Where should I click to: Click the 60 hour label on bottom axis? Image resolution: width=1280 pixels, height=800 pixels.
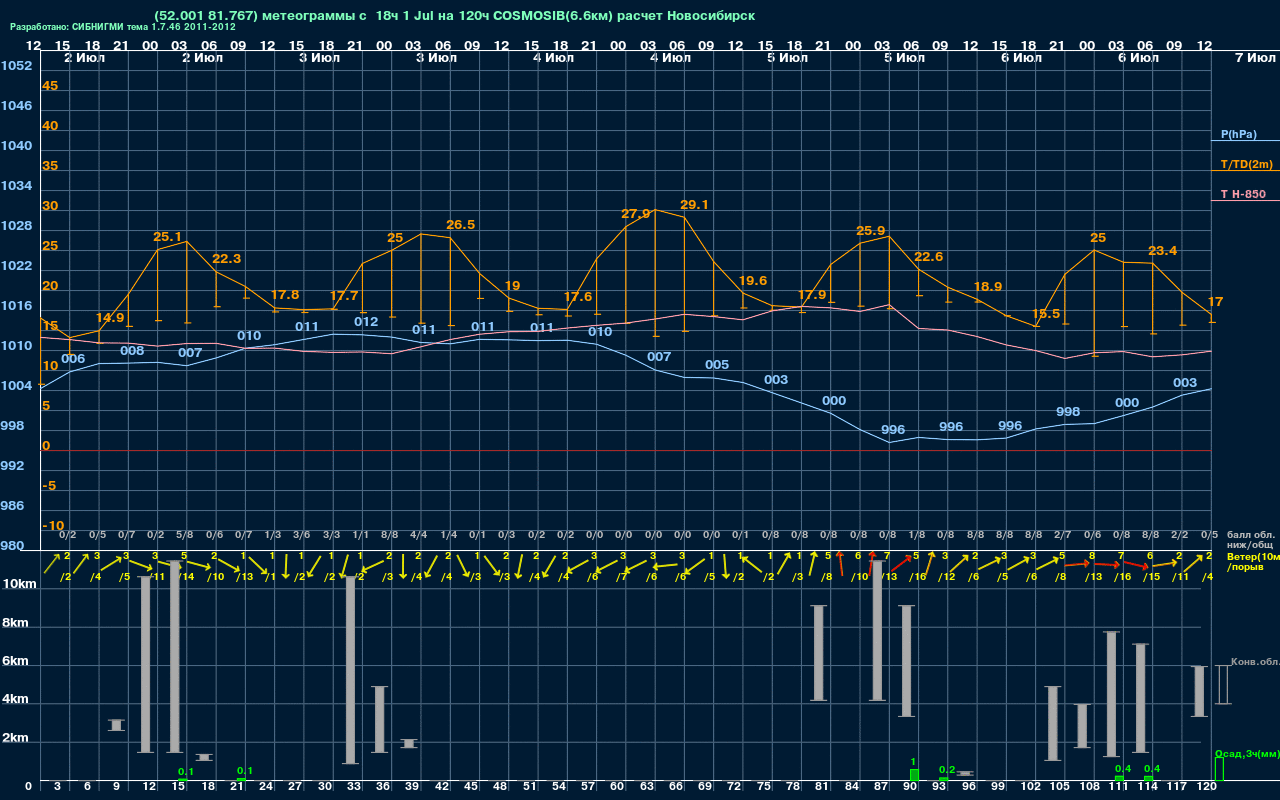pos(617,787)
